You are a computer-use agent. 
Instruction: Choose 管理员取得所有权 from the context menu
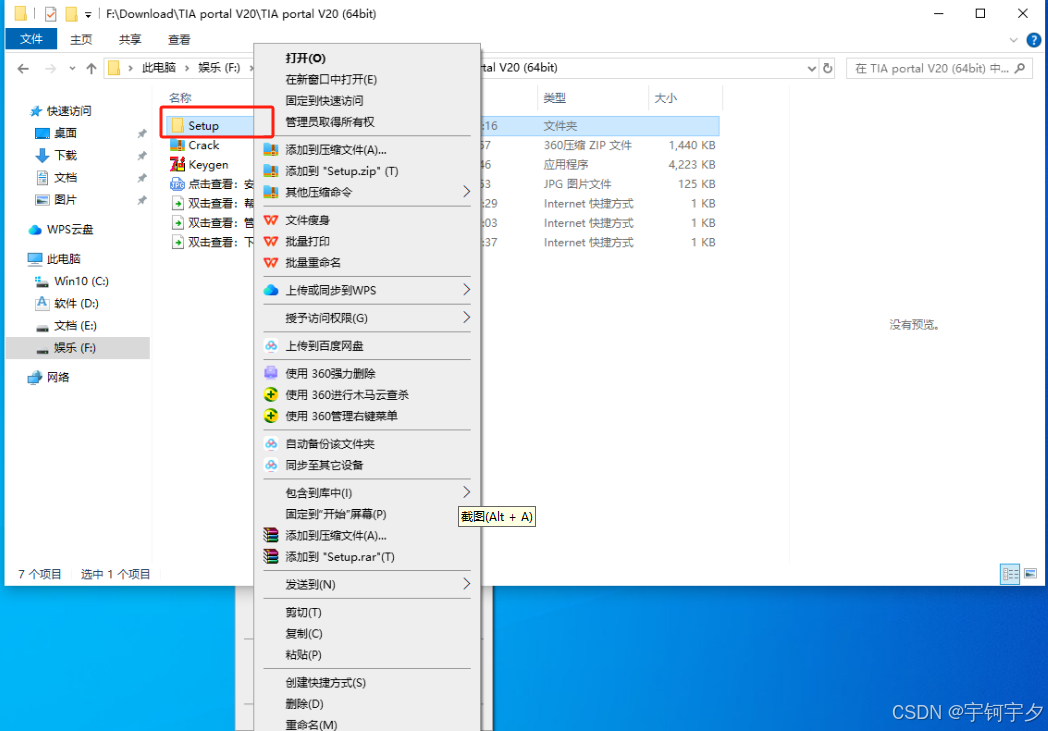pos(330,122)
